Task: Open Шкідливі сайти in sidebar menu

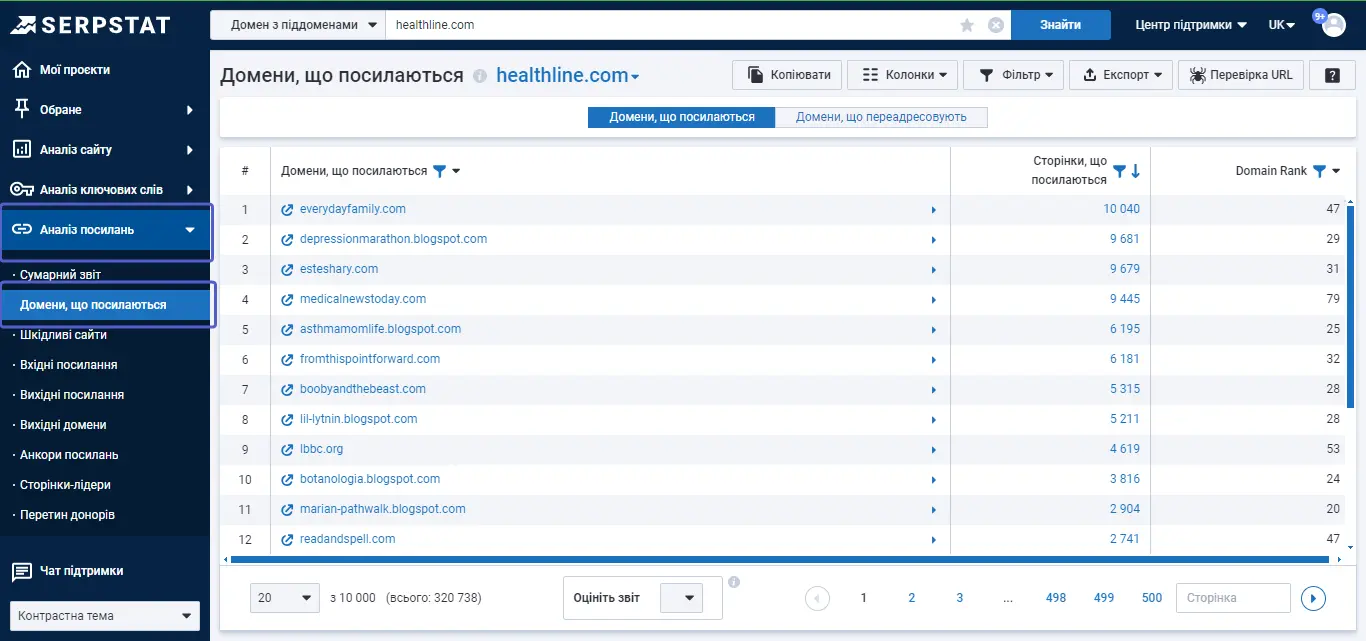Action: (x=63, y=335)
